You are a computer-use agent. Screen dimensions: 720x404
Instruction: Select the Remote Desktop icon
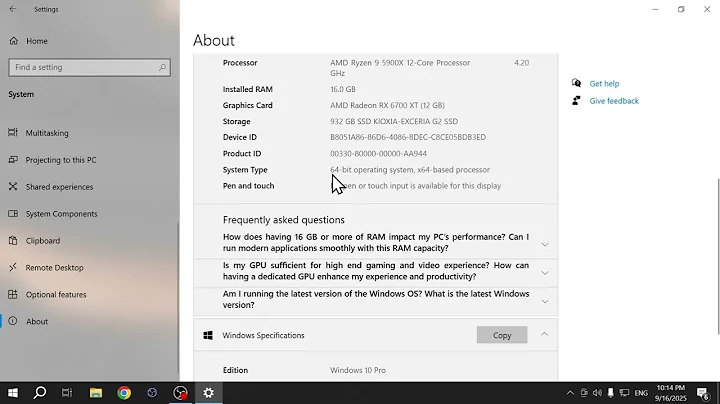13,267
